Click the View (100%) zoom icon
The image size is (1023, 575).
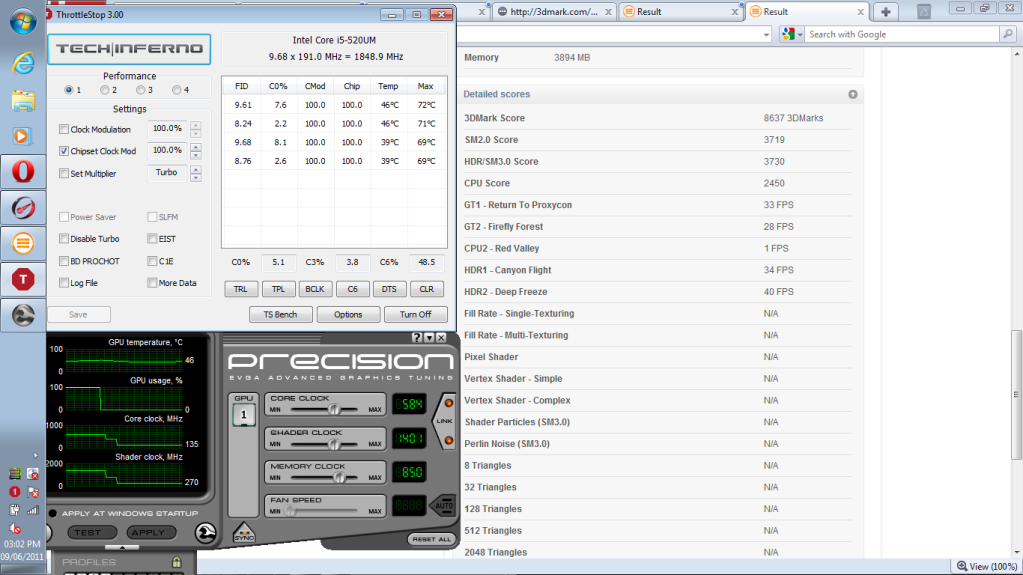[x=962, y=566]
